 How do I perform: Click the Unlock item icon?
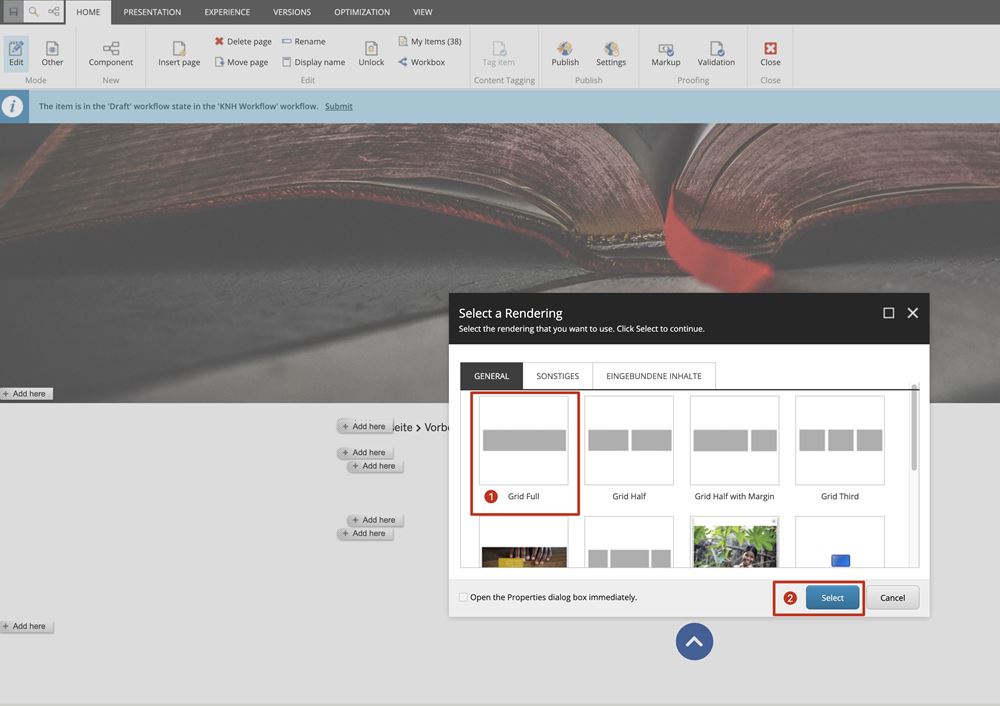pyautogui.click(x=371, y=48)
